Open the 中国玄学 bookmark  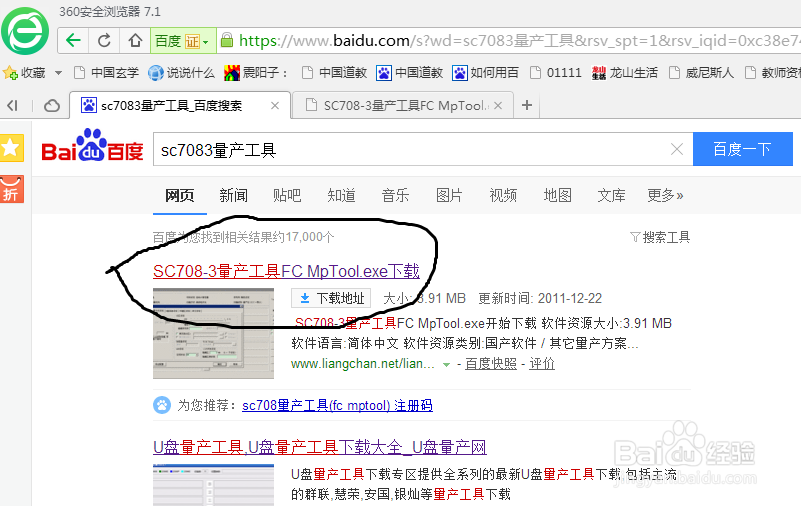(107, 73)
